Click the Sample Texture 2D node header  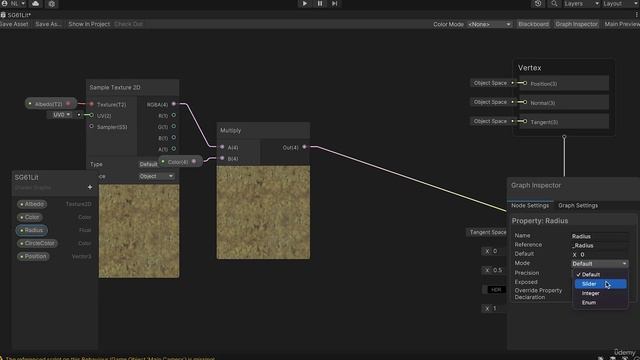[132, 87]
